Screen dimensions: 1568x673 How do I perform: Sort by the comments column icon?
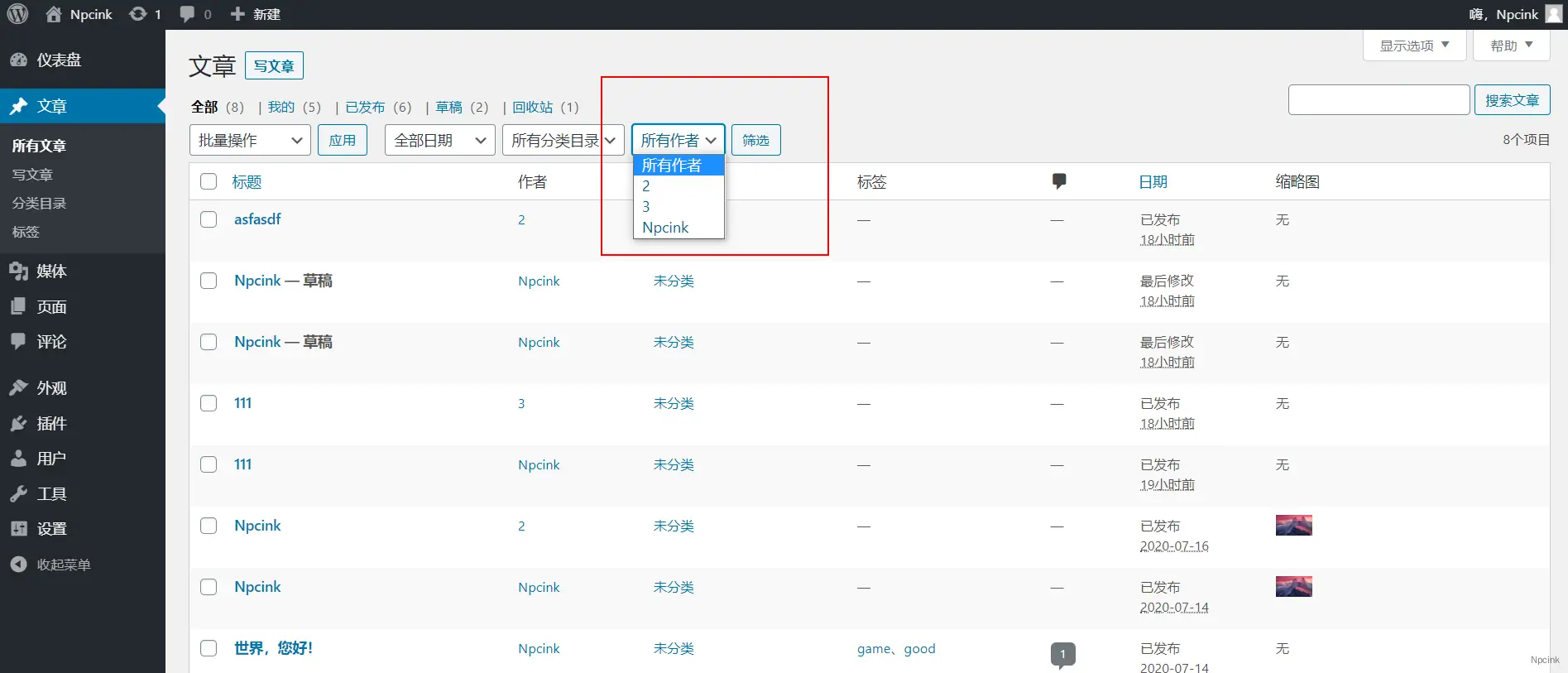[1058, 181]
